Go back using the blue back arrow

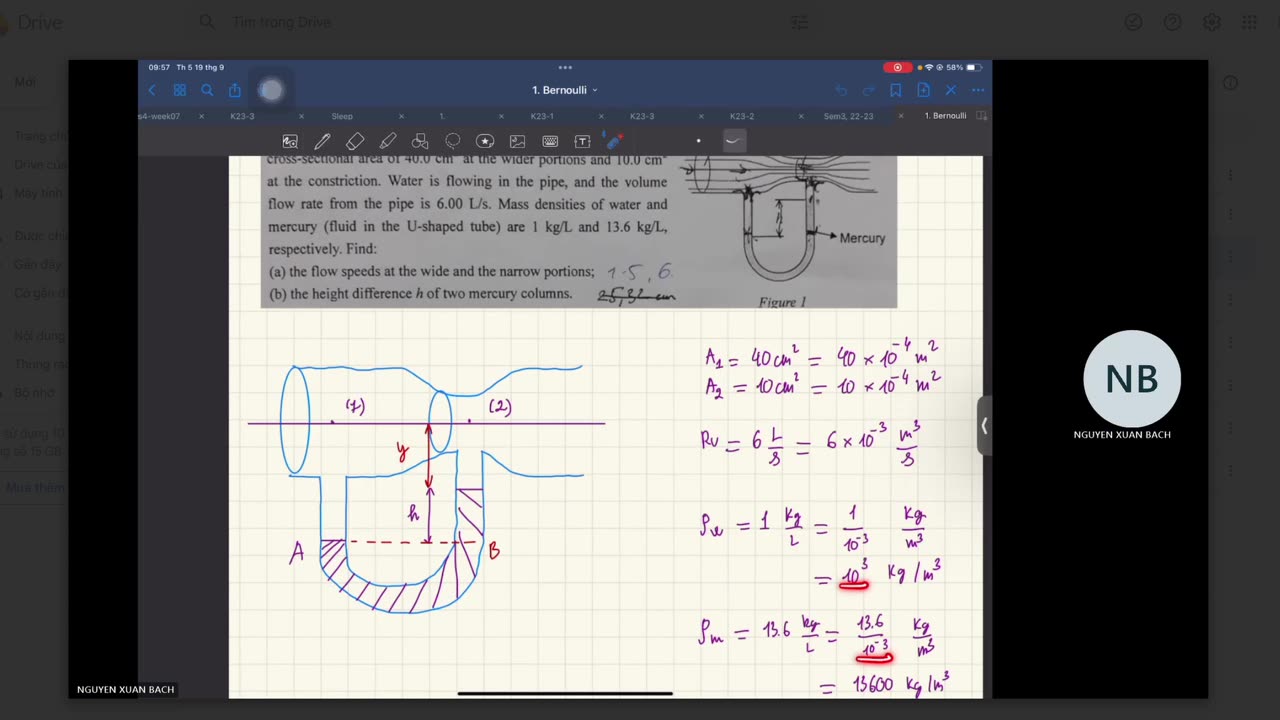[152, 90]
